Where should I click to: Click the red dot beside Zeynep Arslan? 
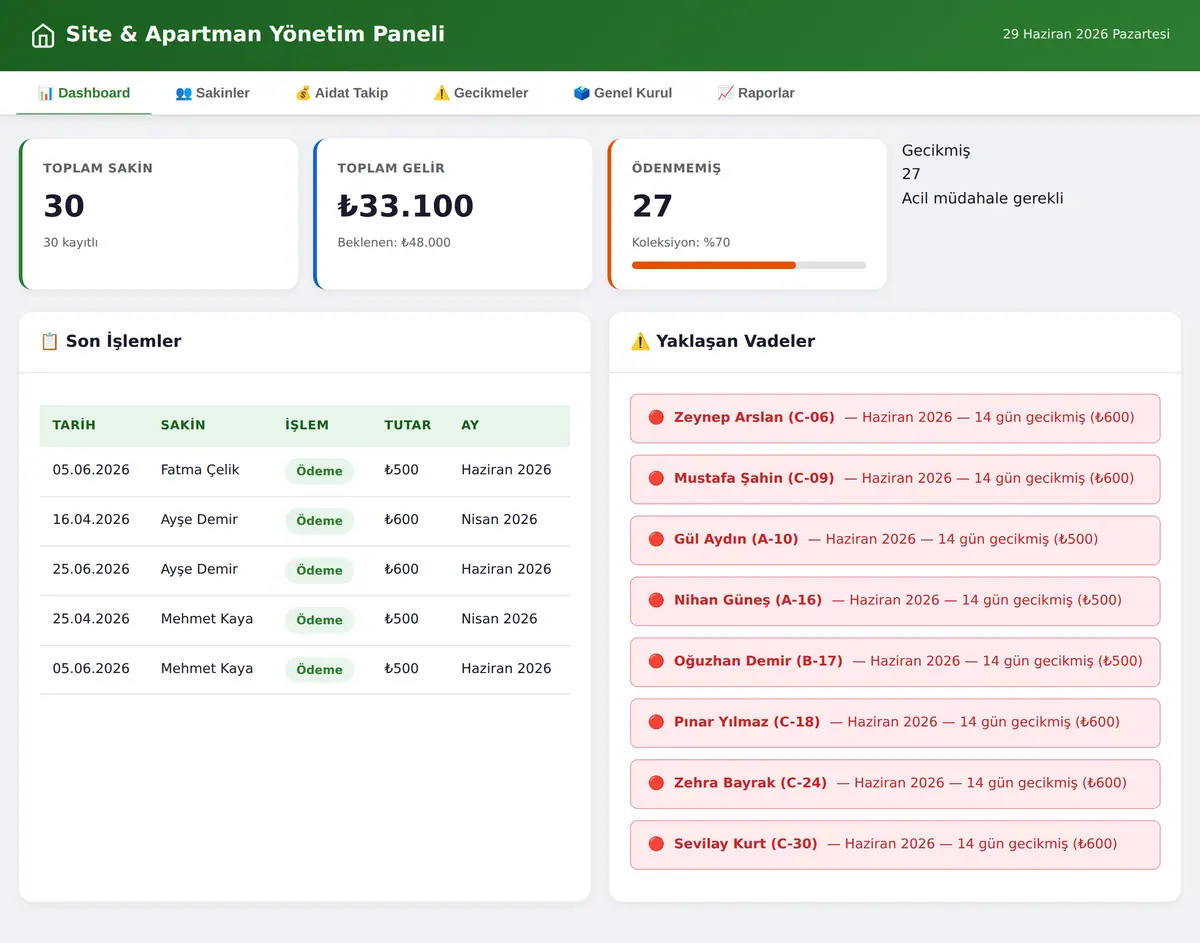(x=656, y=418)
